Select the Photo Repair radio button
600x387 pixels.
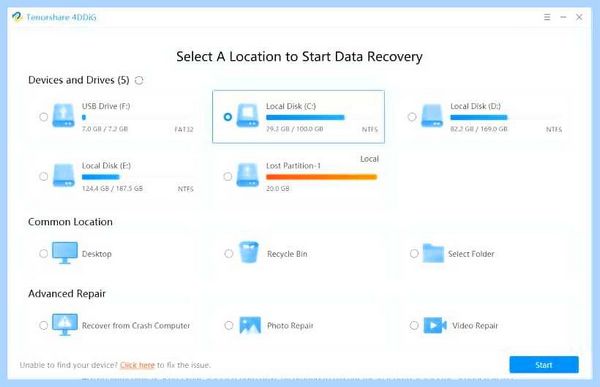point(229,325)
